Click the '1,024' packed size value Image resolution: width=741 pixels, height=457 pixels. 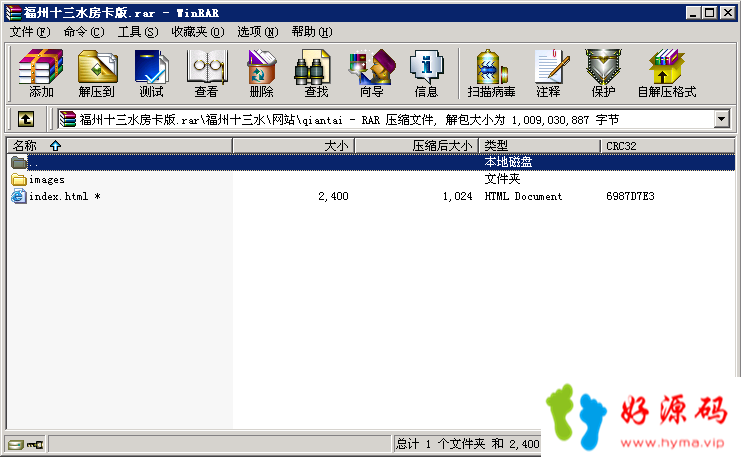coord(457,196)
